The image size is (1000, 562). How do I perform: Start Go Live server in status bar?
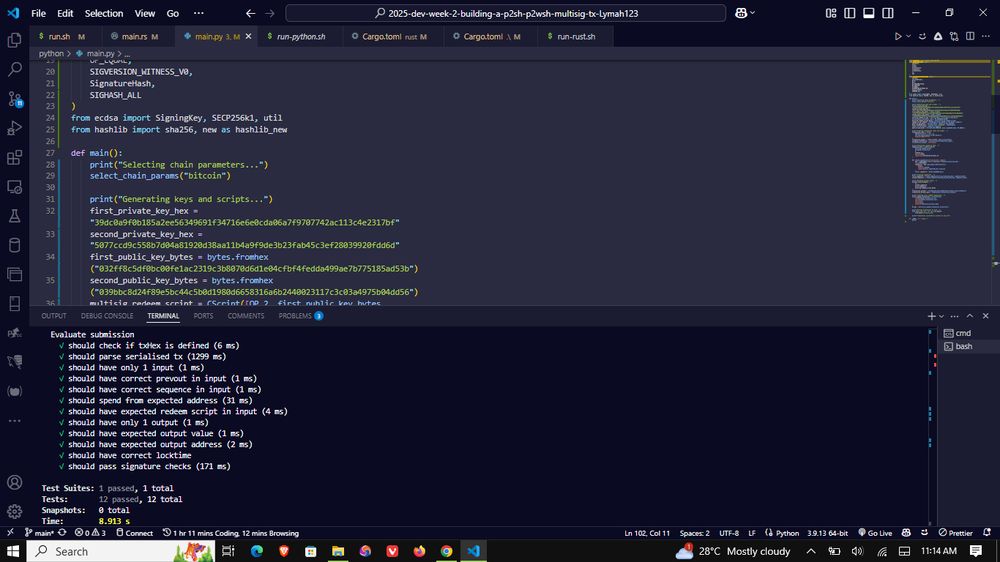[875, 533]
